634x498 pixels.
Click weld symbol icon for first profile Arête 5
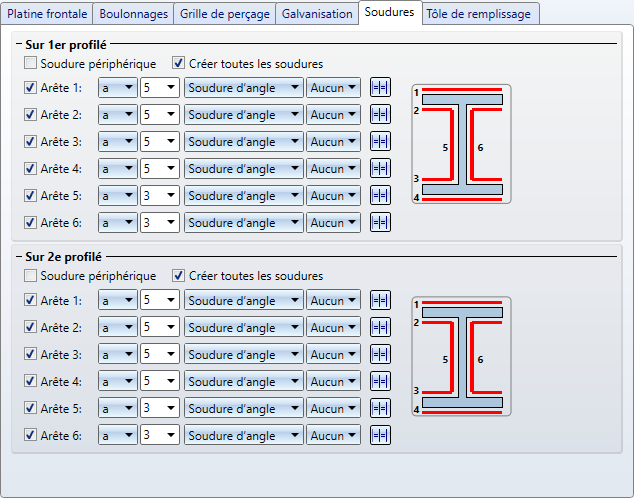[380, 196]
